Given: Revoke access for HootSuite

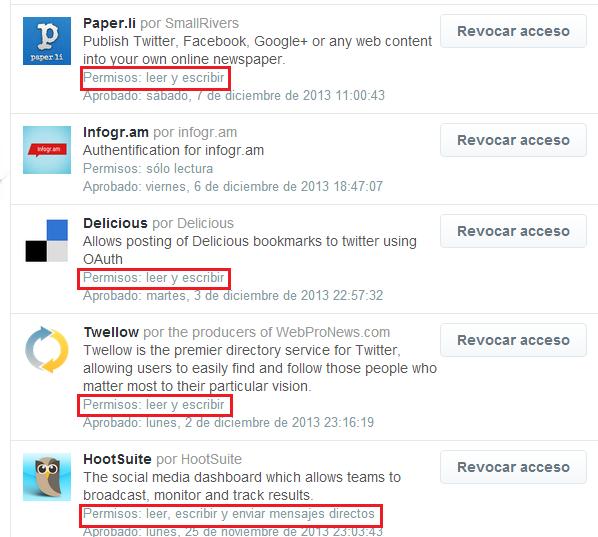Looking at the screenshot, I should coord(513,467).
